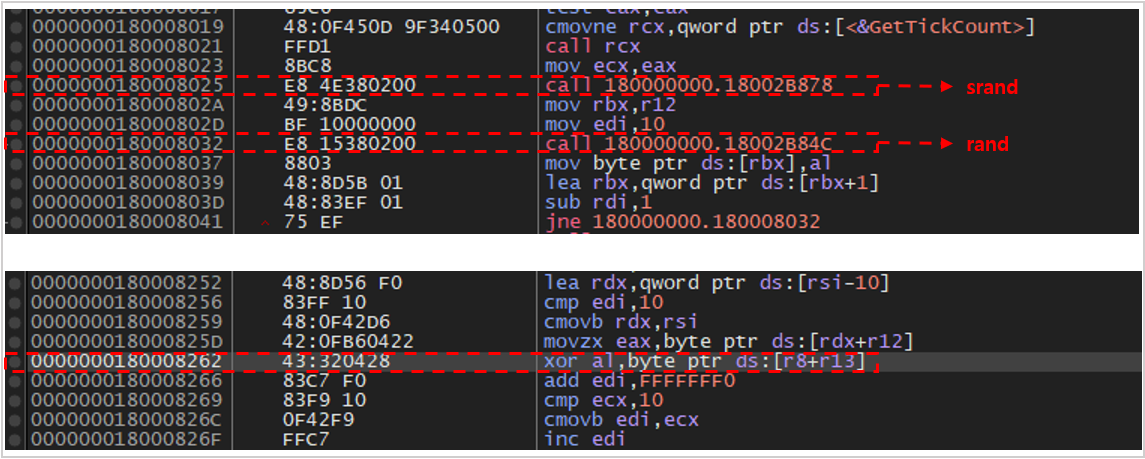Viewport: 1145px width, 459px height.
Task: Select the call 180000000.18002B878 instruction
Action: click(x=688, y=86)
